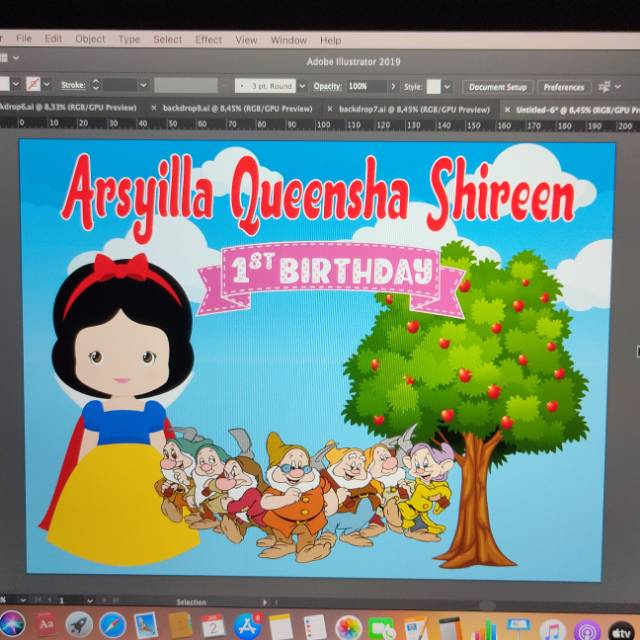Screen dimensions: 640x640
Task: Open the fill color dropdown arrow
Action: tap(16, 84)
